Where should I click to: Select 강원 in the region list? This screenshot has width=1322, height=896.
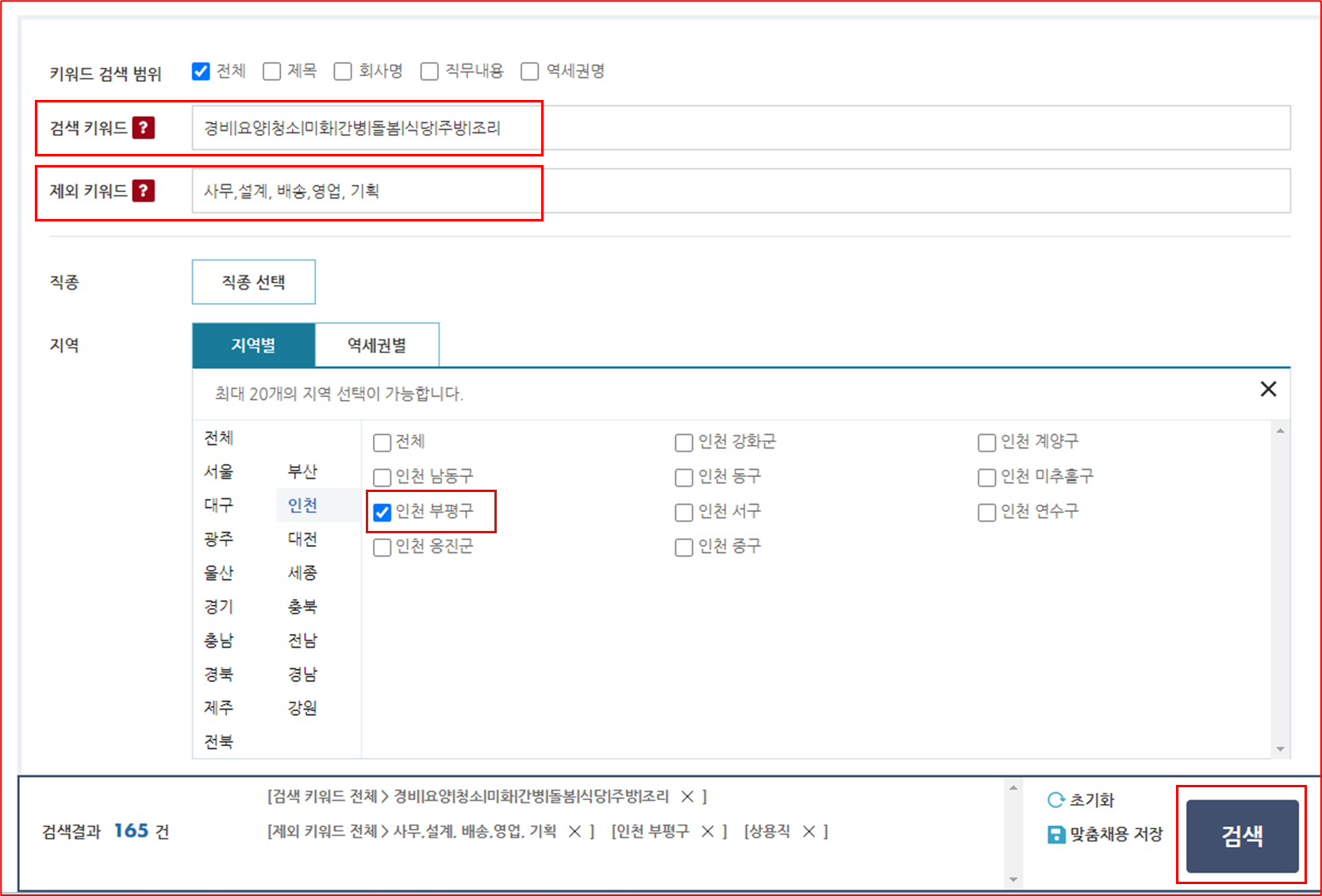coord(302,707)
